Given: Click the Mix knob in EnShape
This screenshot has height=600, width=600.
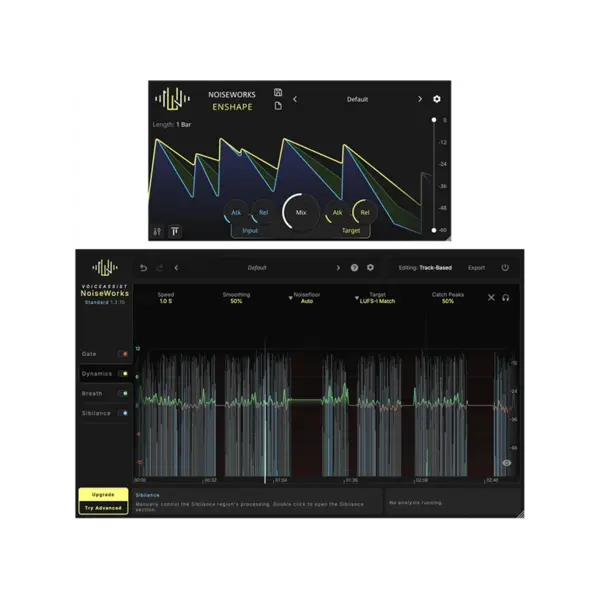Looking at the screenshot, I should (301, 212).
